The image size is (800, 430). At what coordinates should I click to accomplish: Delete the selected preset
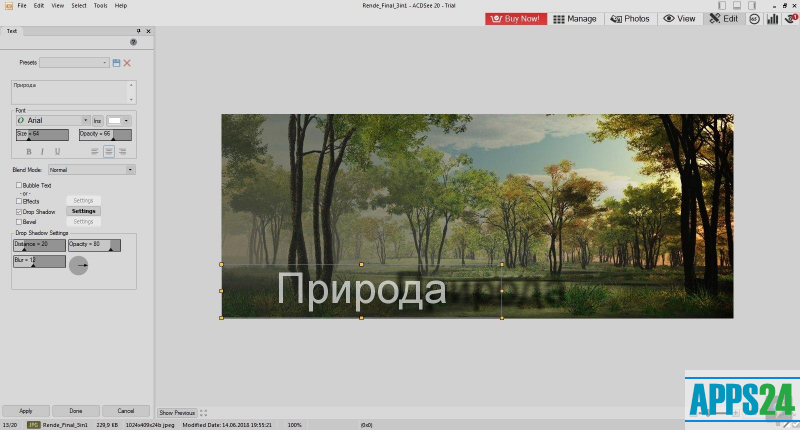pyautogui.click(x=127, y=63)
